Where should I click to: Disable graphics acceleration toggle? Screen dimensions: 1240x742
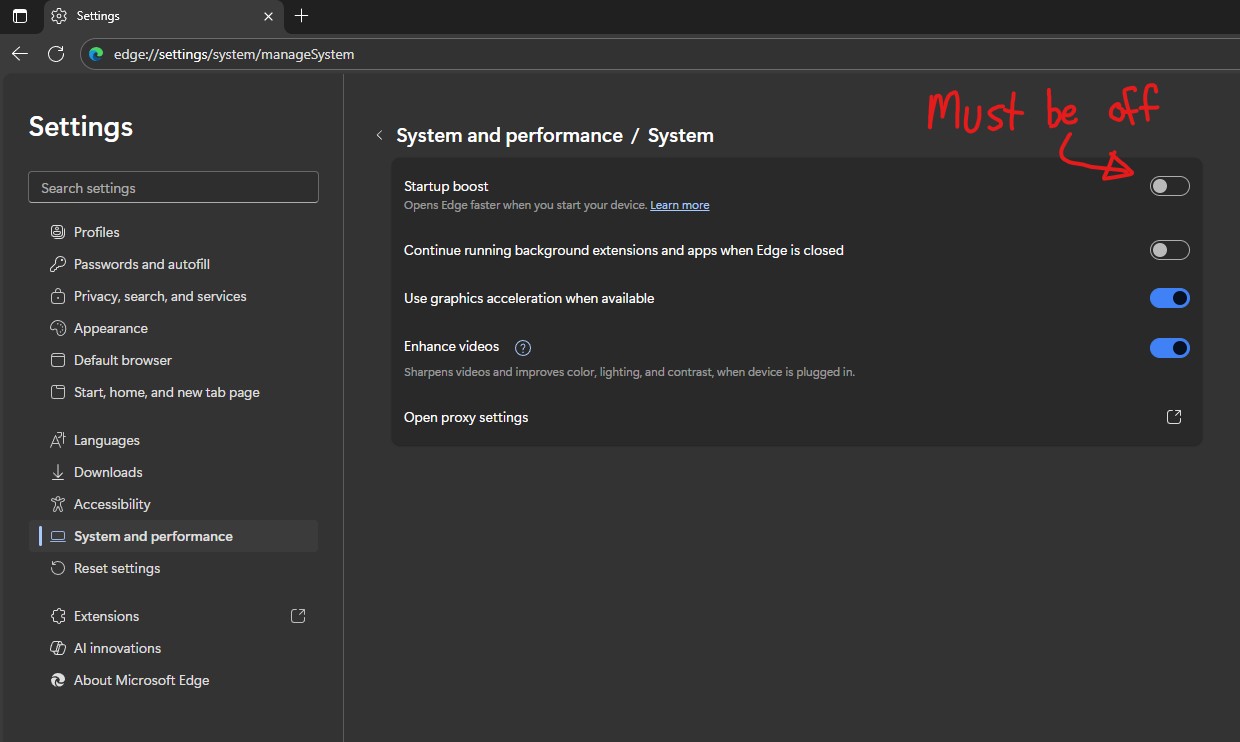coord(1169,298)
